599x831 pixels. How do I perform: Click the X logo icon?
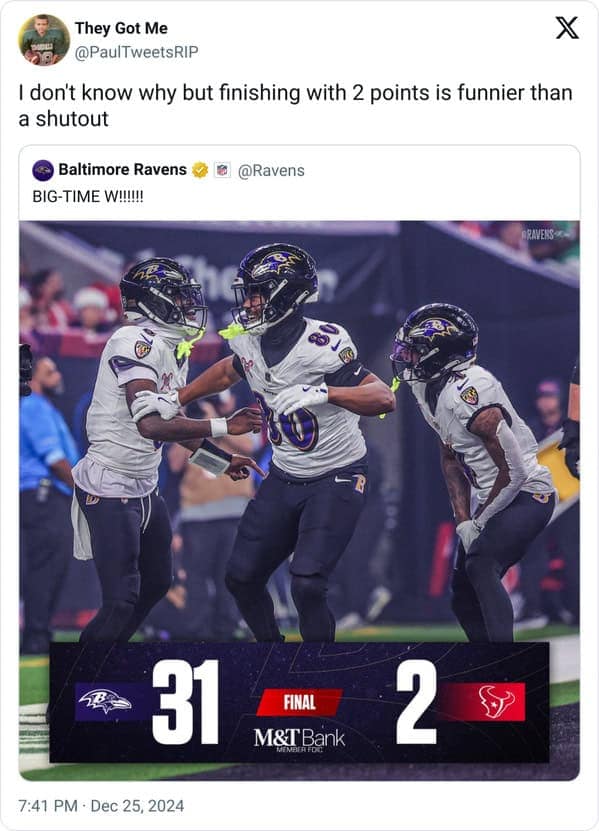coord(567,28)
